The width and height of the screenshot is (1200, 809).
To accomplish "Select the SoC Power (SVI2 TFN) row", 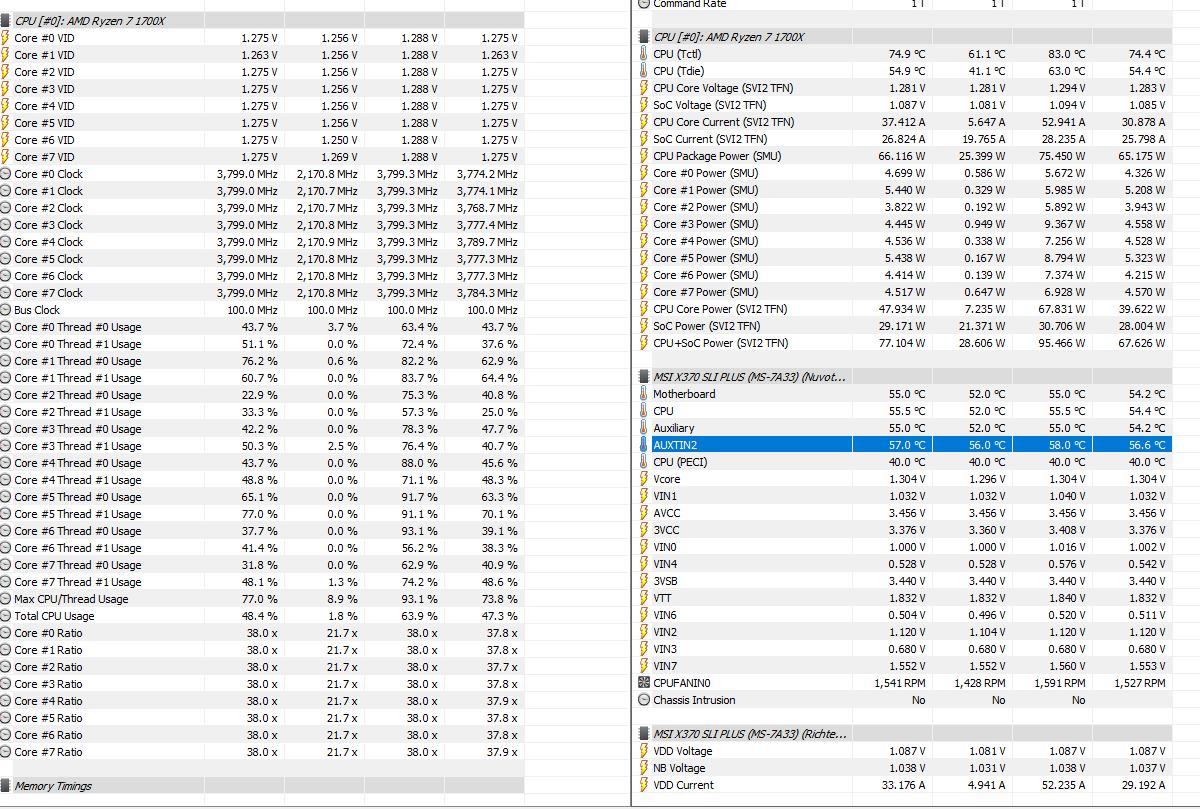I will 903,326.
